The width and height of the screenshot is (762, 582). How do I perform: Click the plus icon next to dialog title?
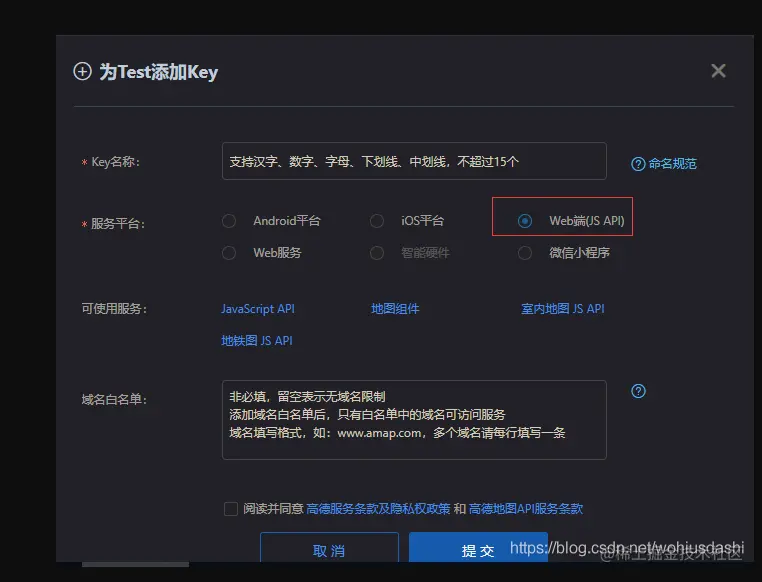click(x=82, y=71)
